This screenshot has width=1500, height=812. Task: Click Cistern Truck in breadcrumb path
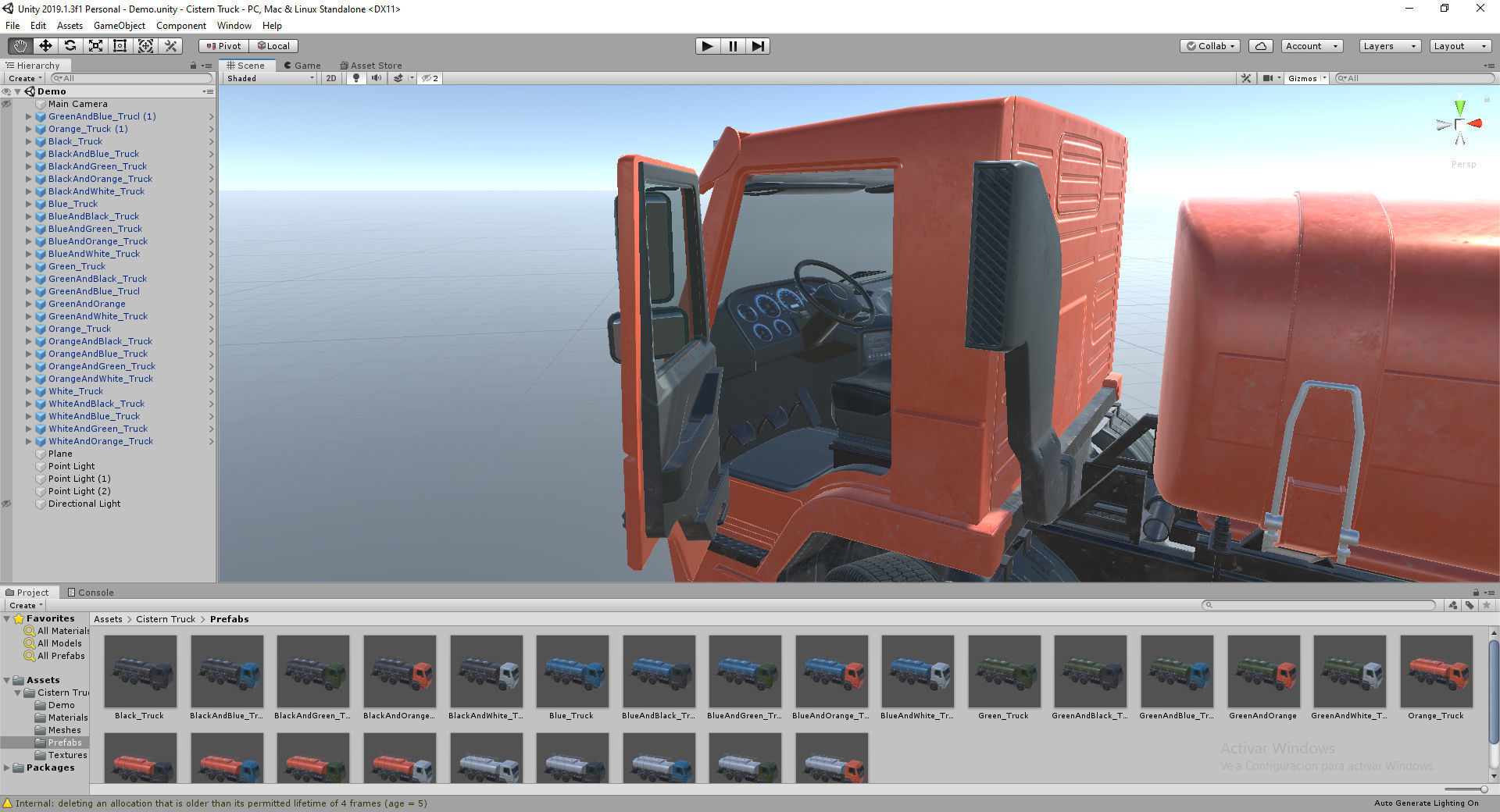(x=166, y=619)
